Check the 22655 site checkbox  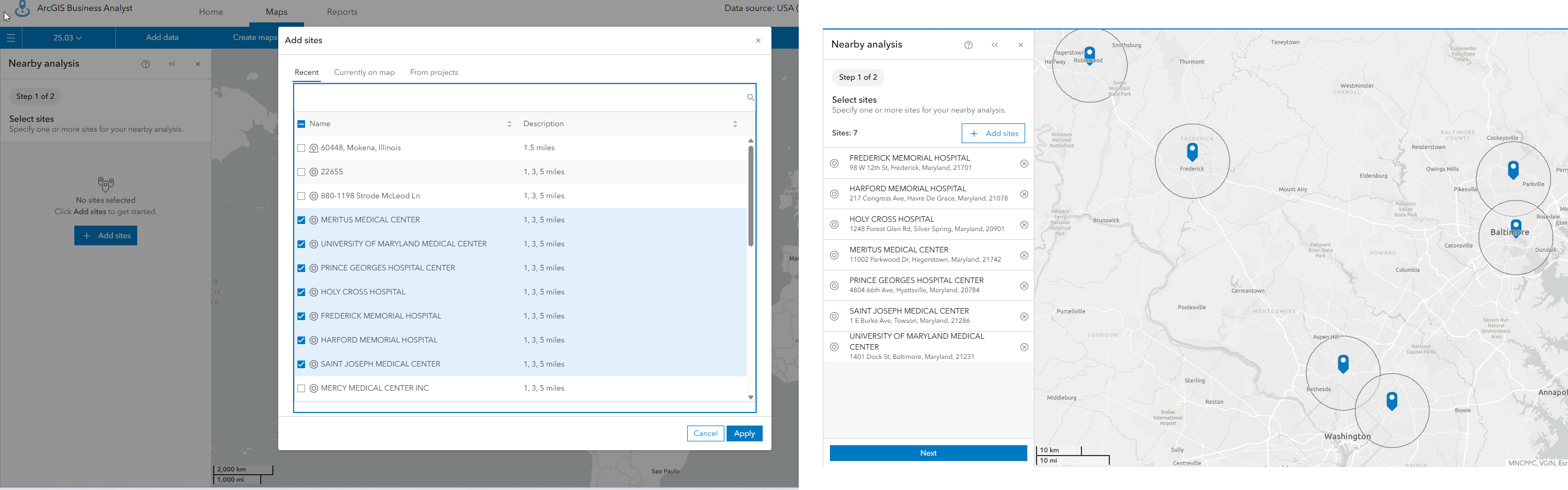click(x=301, y=172)
